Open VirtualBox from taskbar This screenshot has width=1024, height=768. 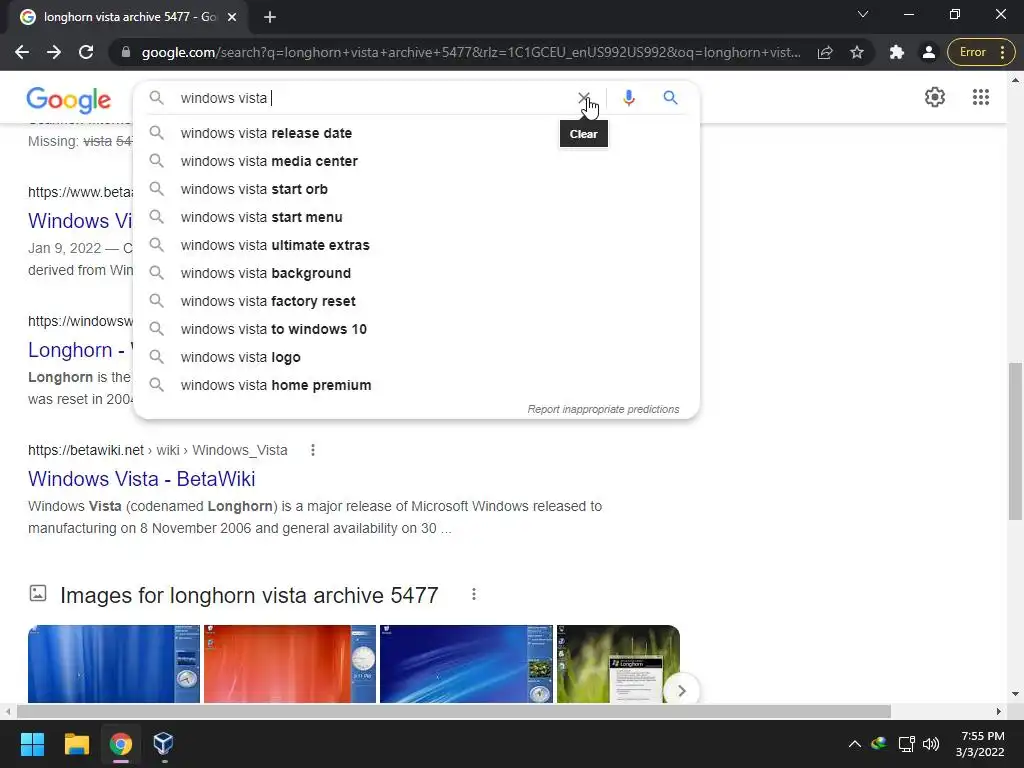[163, 744]
